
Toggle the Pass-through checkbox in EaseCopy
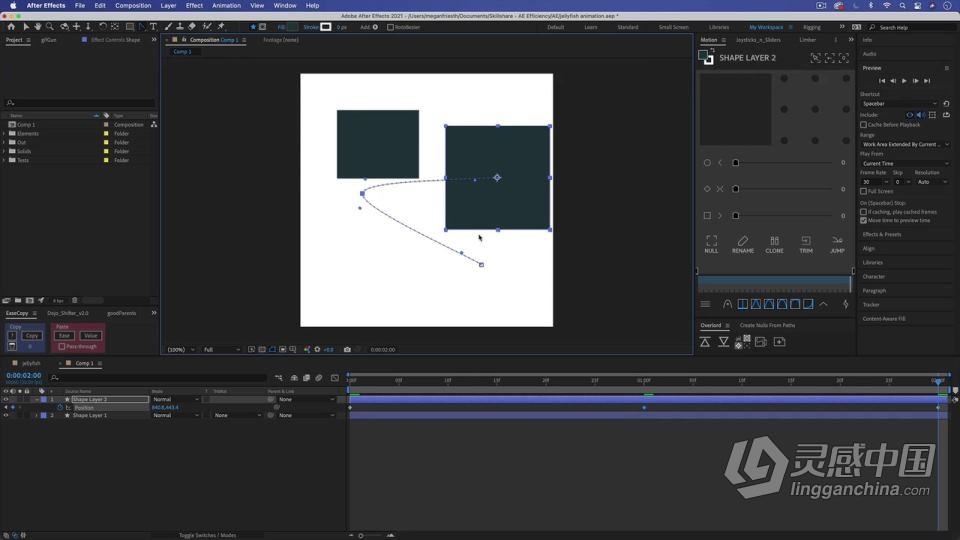pos(62,347)
